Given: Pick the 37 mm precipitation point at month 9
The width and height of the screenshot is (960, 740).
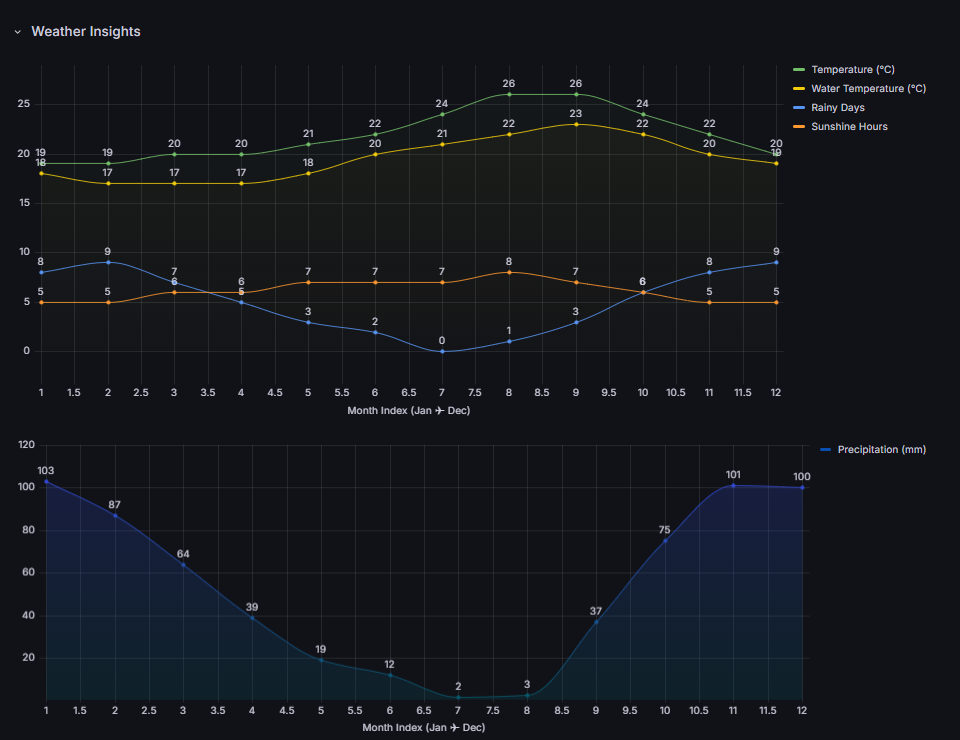Looking at the screenshot, I should pyautogui.click(x=596, y=622).
